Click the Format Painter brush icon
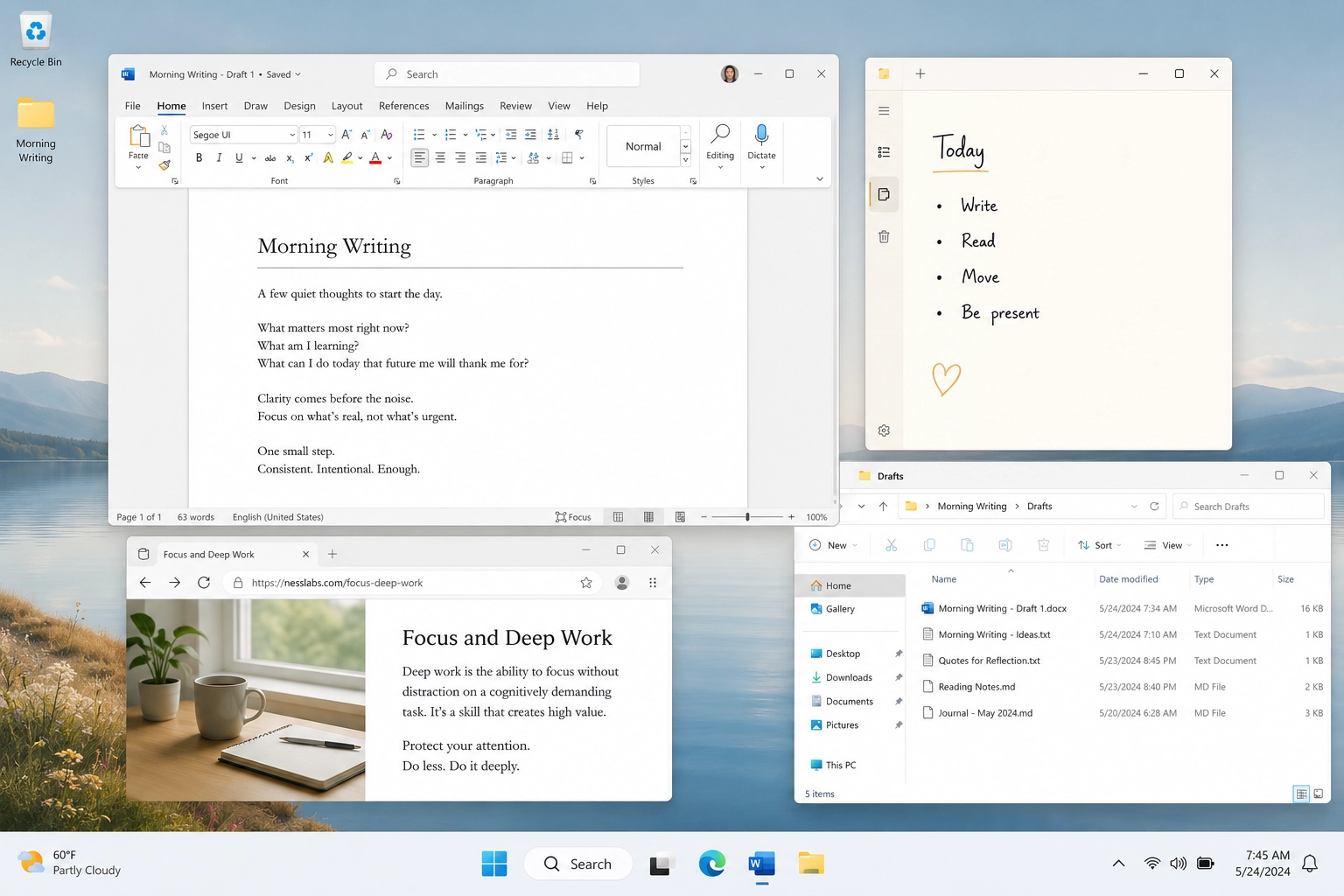Viewport: 1344px width, 896px height. [164, 164]
